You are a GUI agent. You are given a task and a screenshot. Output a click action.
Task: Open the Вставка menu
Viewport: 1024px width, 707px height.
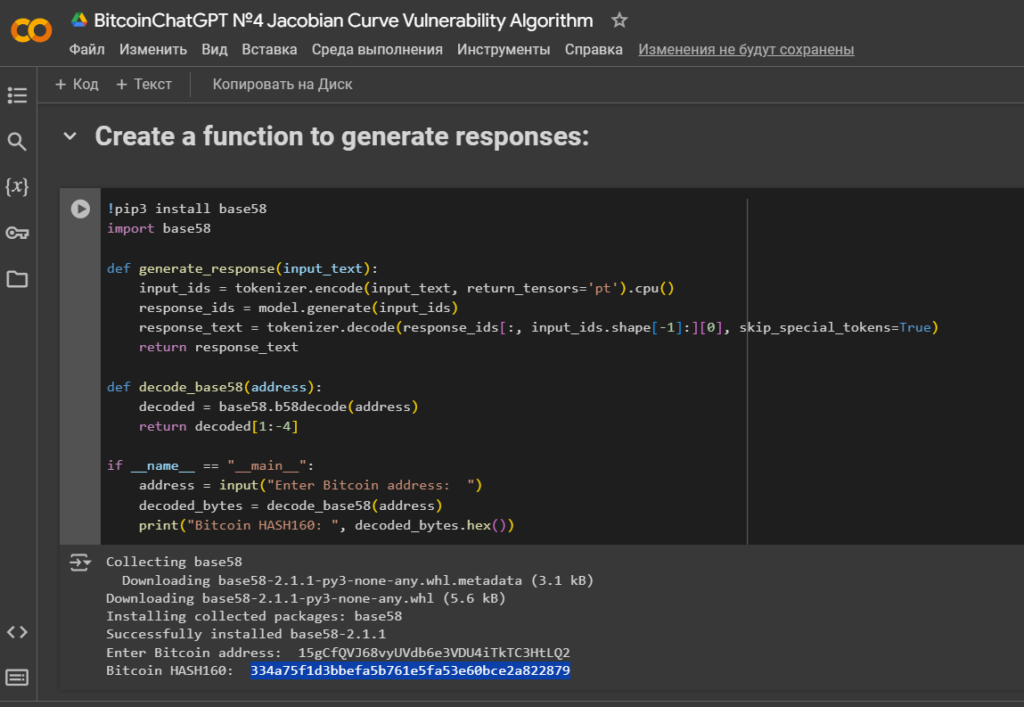pos(269,50)
